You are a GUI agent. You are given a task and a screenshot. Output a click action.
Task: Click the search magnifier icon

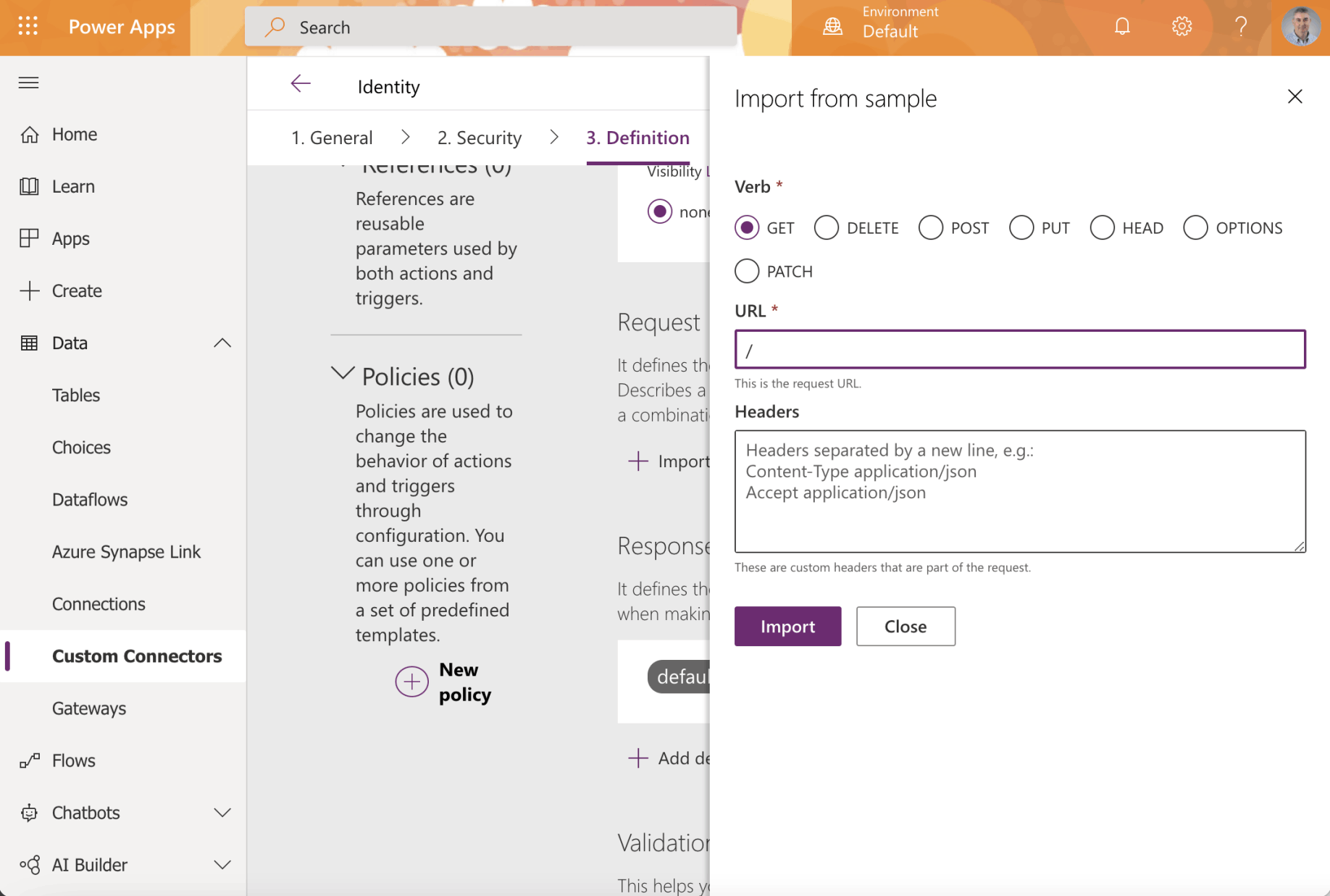(275, 27)
